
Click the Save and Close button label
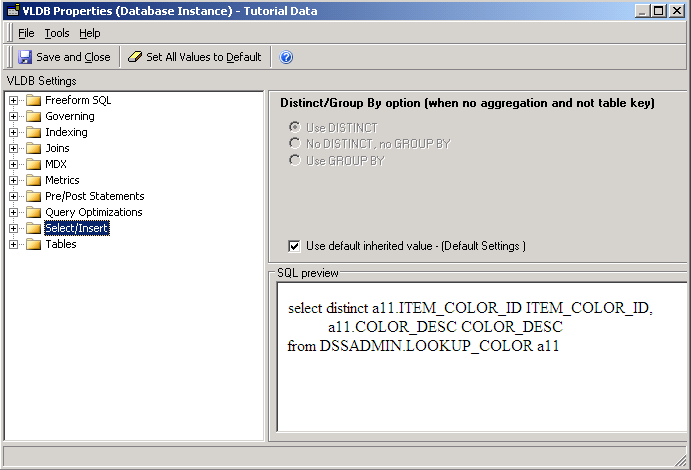pos(73,57)
